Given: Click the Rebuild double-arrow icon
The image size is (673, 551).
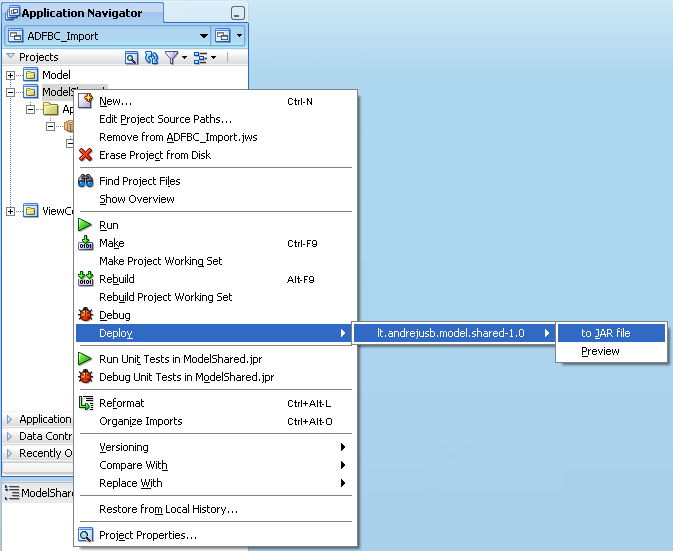Looking at the screenshot, I should pos(85,279).
